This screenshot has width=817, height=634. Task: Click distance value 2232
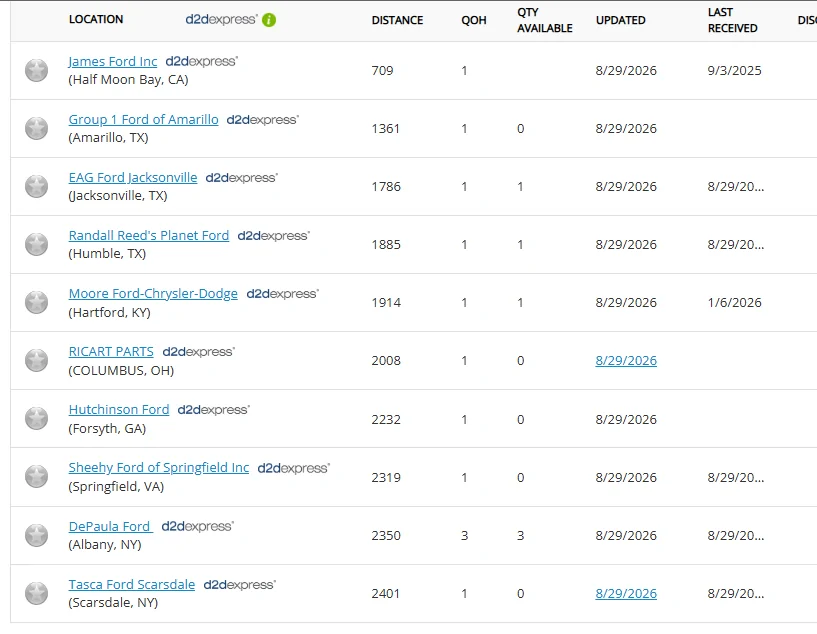386,420
